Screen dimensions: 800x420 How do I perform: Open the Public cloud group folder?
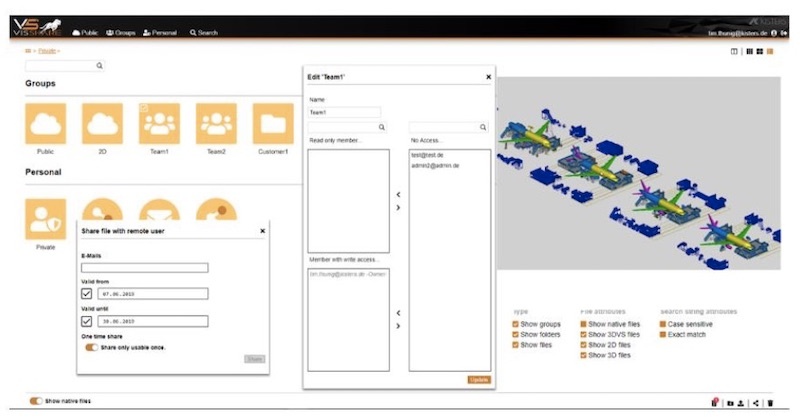tap(45, 123)
